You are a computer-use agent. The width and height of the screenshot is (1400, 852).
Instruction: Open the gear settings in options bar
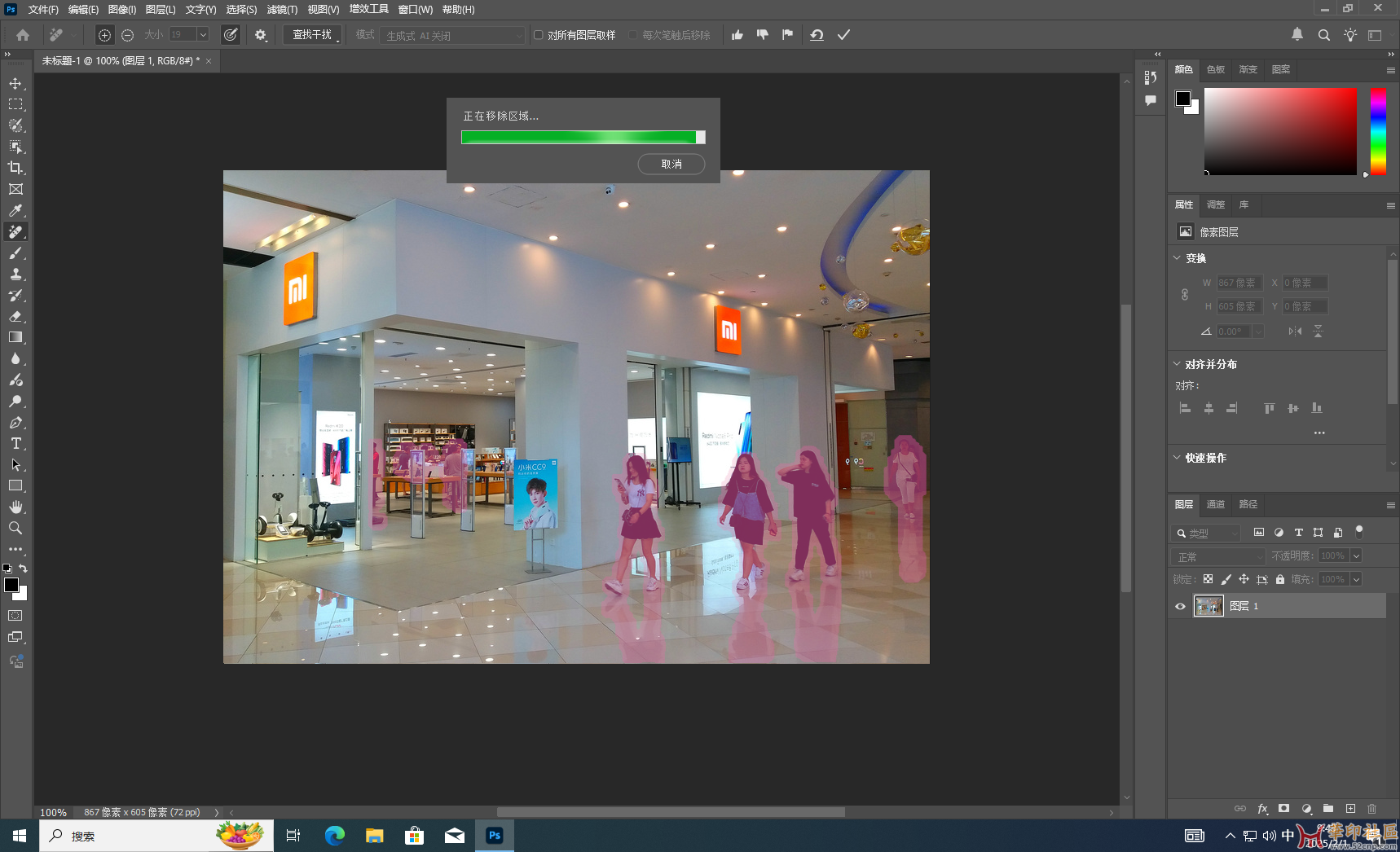coord(261,35)
